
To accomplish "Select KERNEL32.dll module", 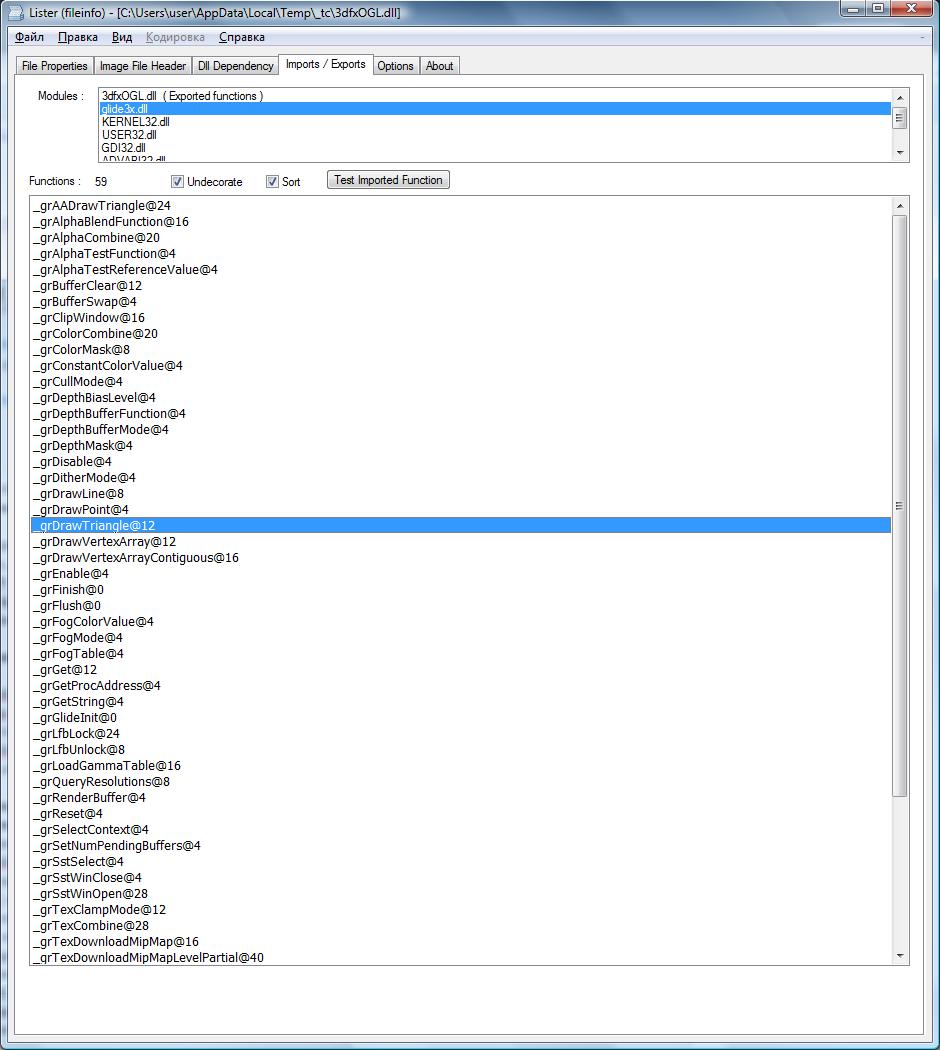I will 495,122.
